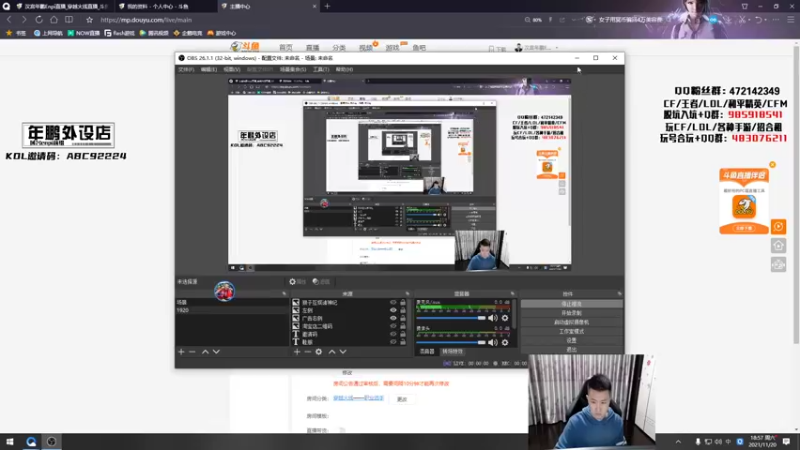Open OBS 工具(T) menu

321,69
